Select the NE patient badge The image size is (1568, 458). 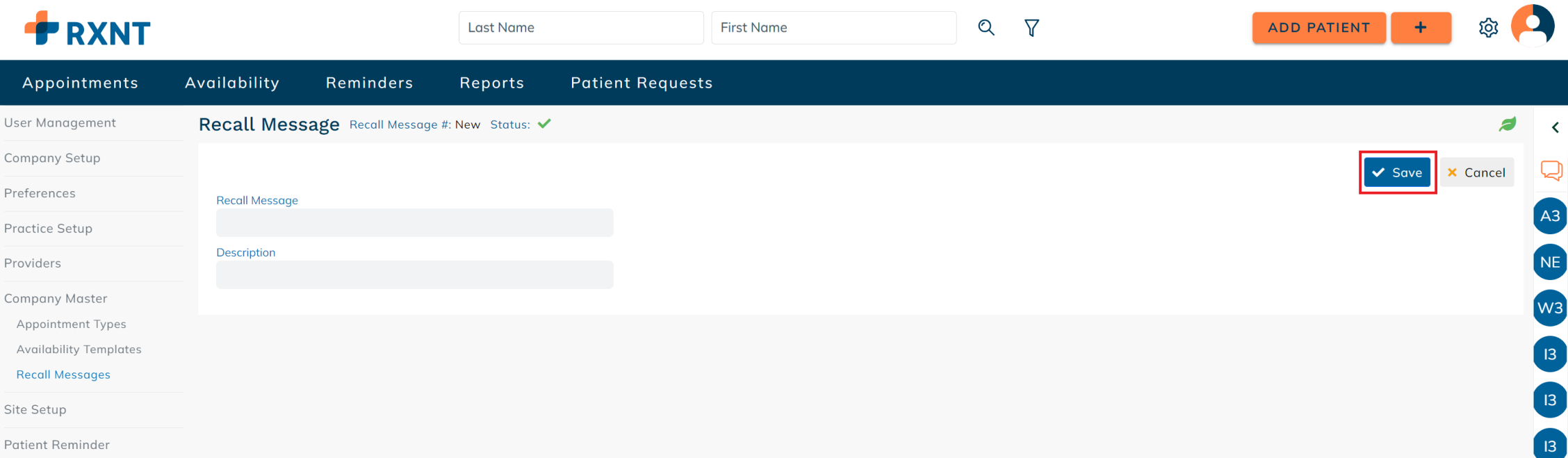[x=1550, y=262]
